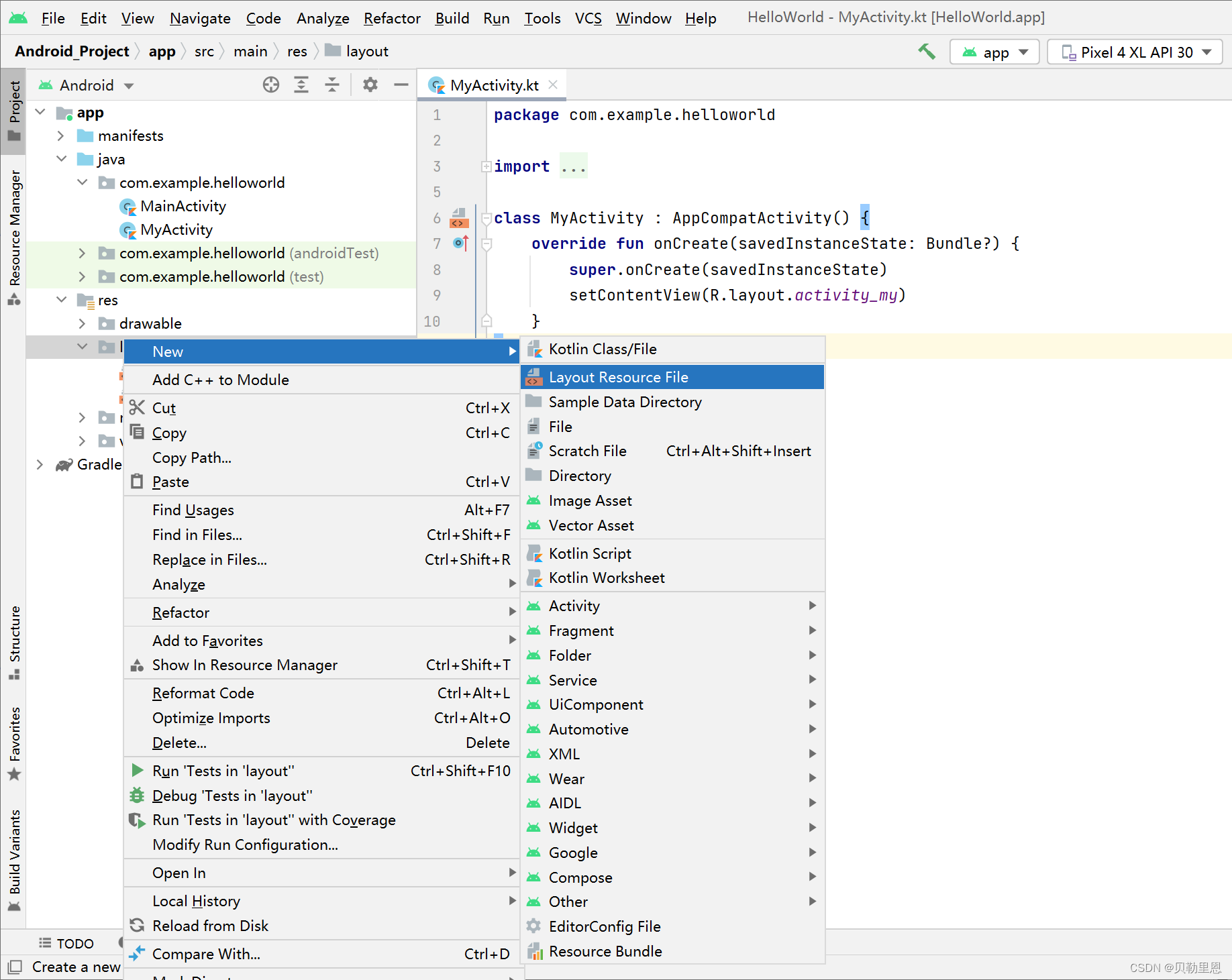The height and width of the screenshot is (980, 1232).
Task: Open the Build menu
Action: (x=452, y=18)
